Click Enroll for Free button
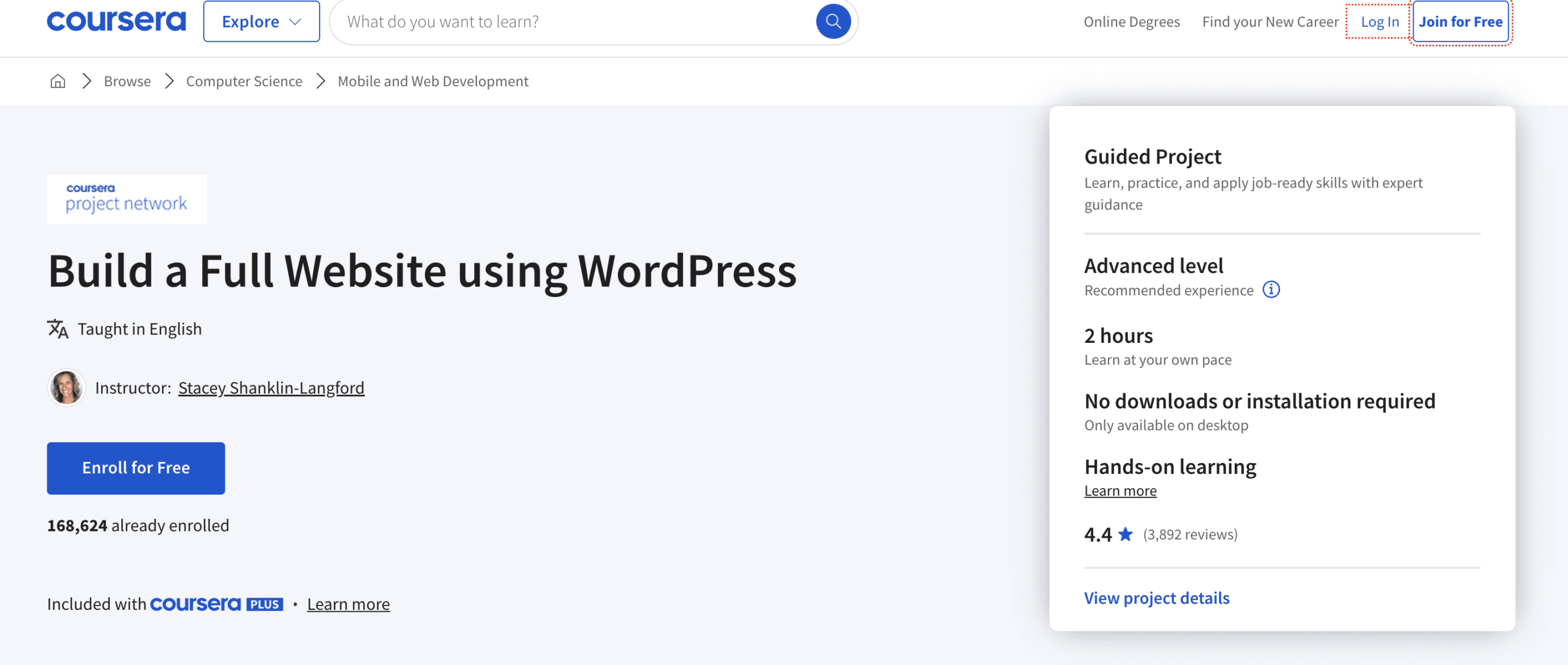 136,468
